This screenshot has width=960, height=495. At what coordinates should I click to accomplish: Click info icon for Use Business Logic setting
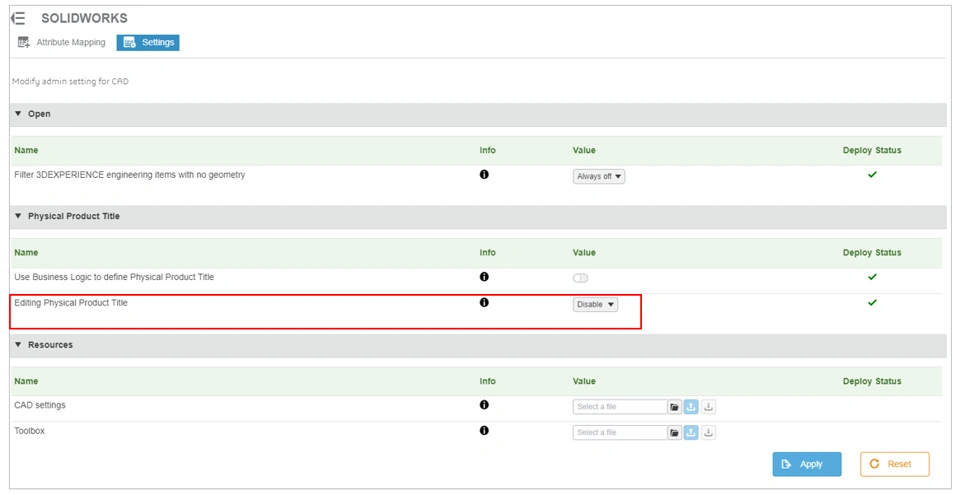click(x=484, y=277)
